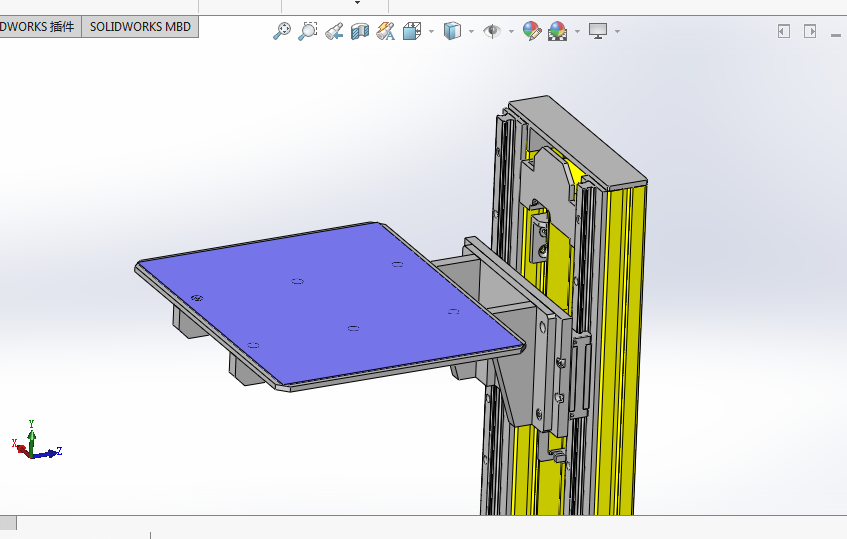Expand the View Settings dropdown arrow
847x539 pixels.
tap(617, 31)
